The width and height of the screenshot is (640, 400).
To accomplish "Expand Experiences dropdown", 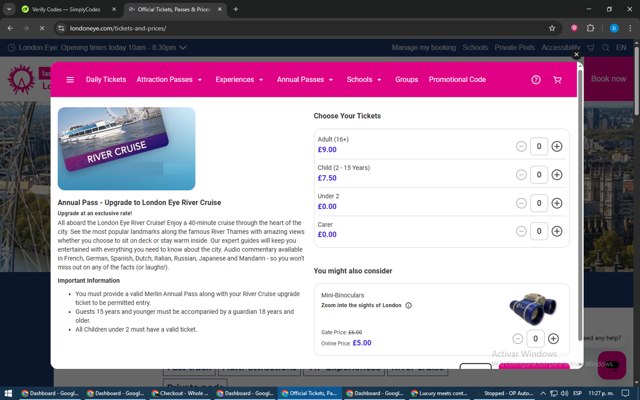I will pos(239,80).
